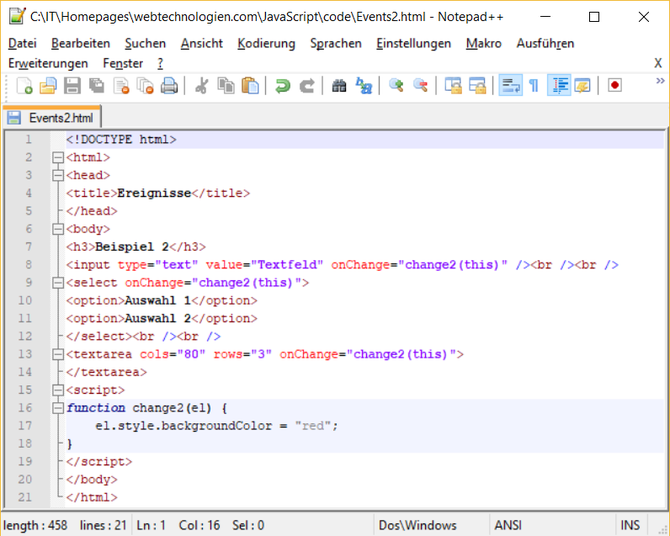Click the Save All toolbar icon
The image size is (670, 536).
pyautogui.click(x=97, y=86)
